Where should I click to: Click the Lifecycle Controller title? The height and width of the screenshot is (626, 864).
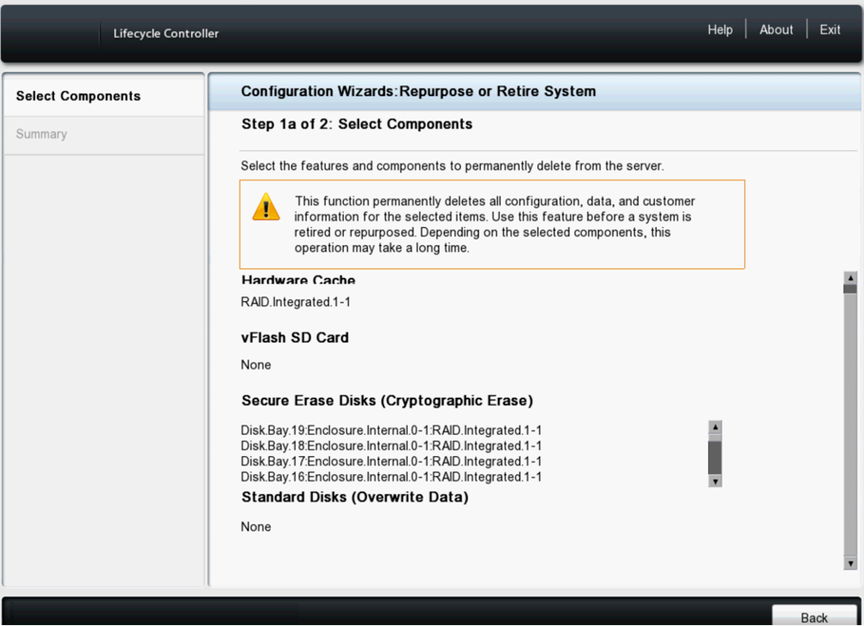pyautogui.click(x=166, y=34)
